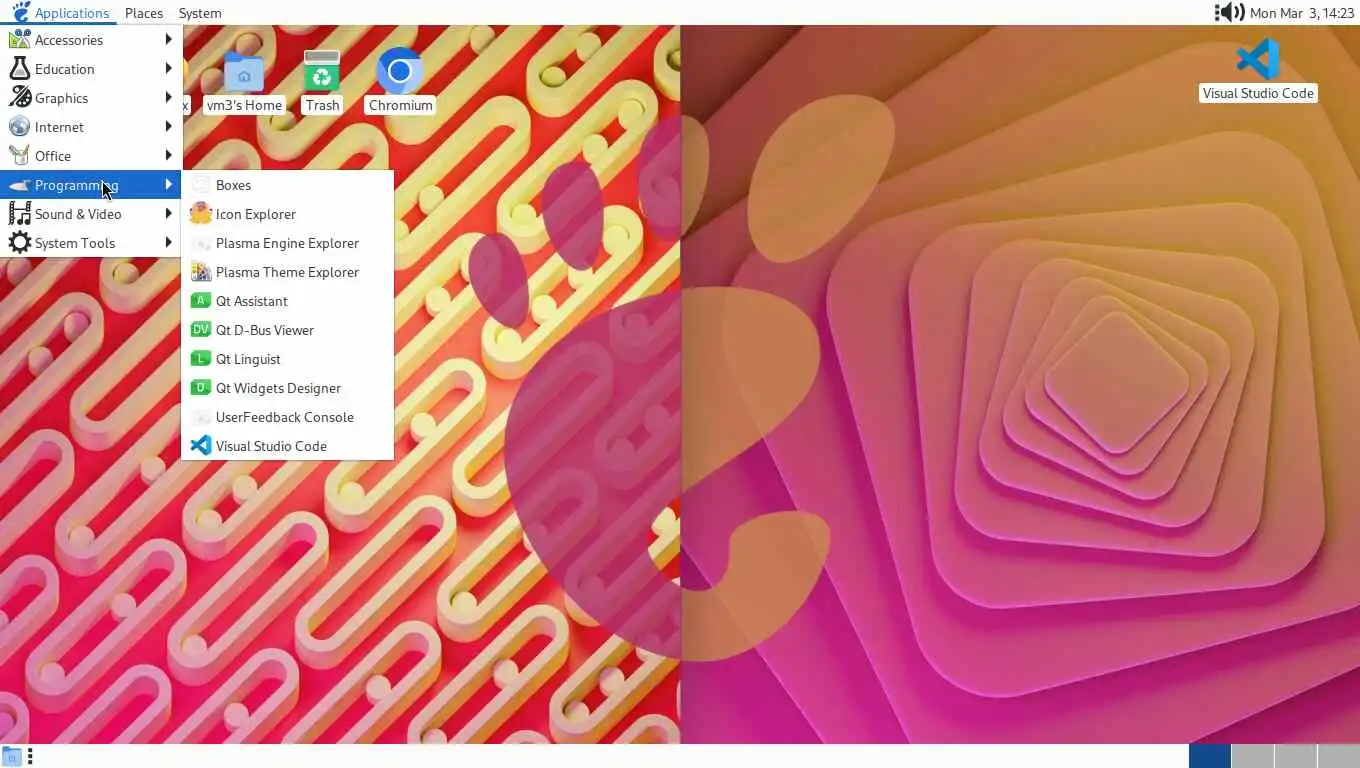The height and width of the screenshot is (768, 1360).
Task: Open the Trash desktop icon
Action: tap(322, 80)
